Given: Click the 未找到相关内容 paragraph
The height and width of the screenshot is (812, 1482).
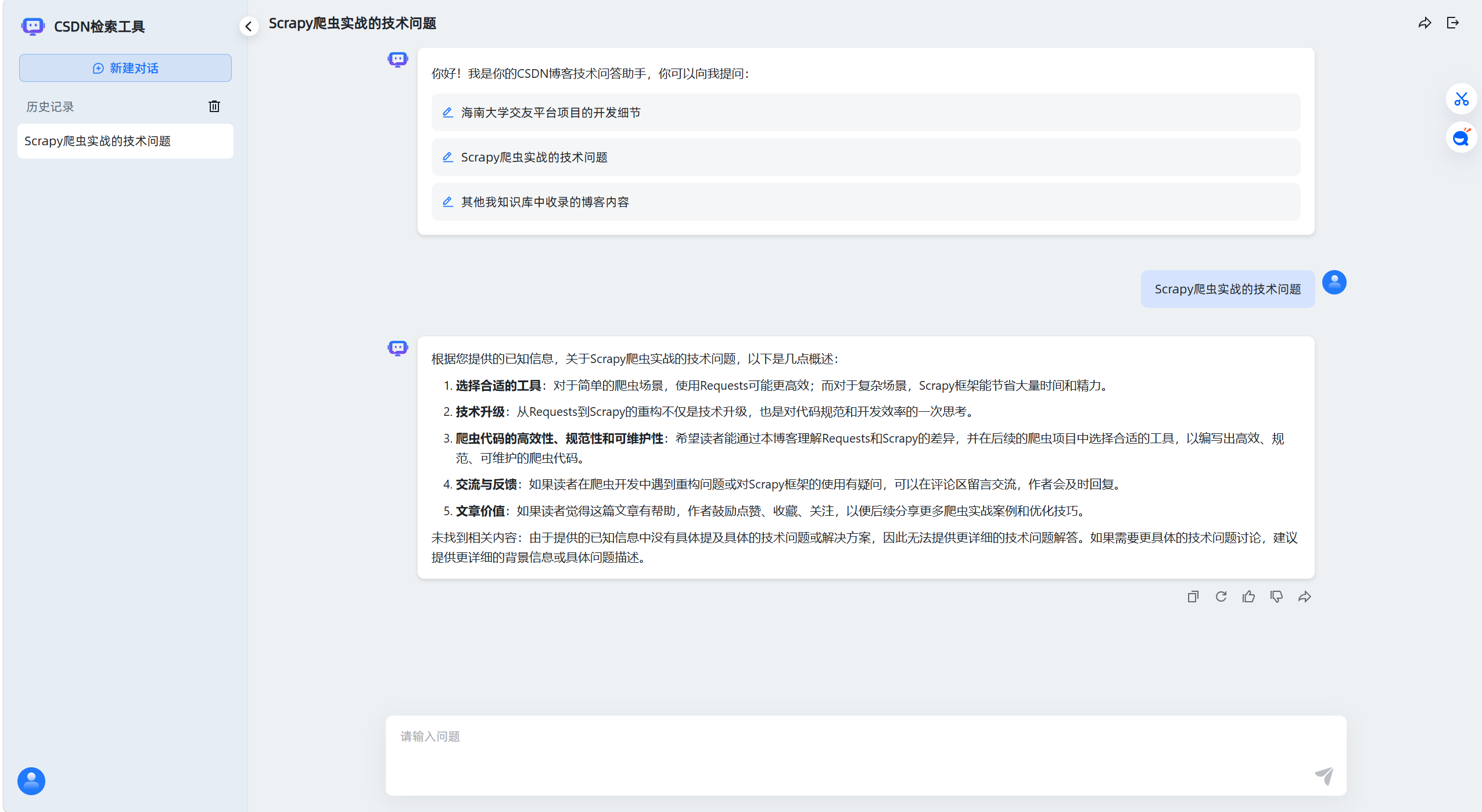Looking at the screenshot, I should [x=864, y=547].
